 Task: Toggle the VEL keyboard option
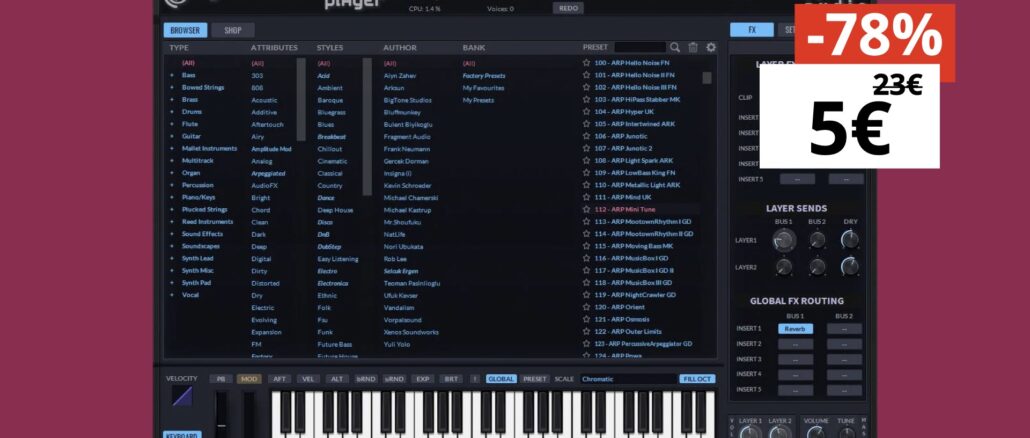click(308, 379)
